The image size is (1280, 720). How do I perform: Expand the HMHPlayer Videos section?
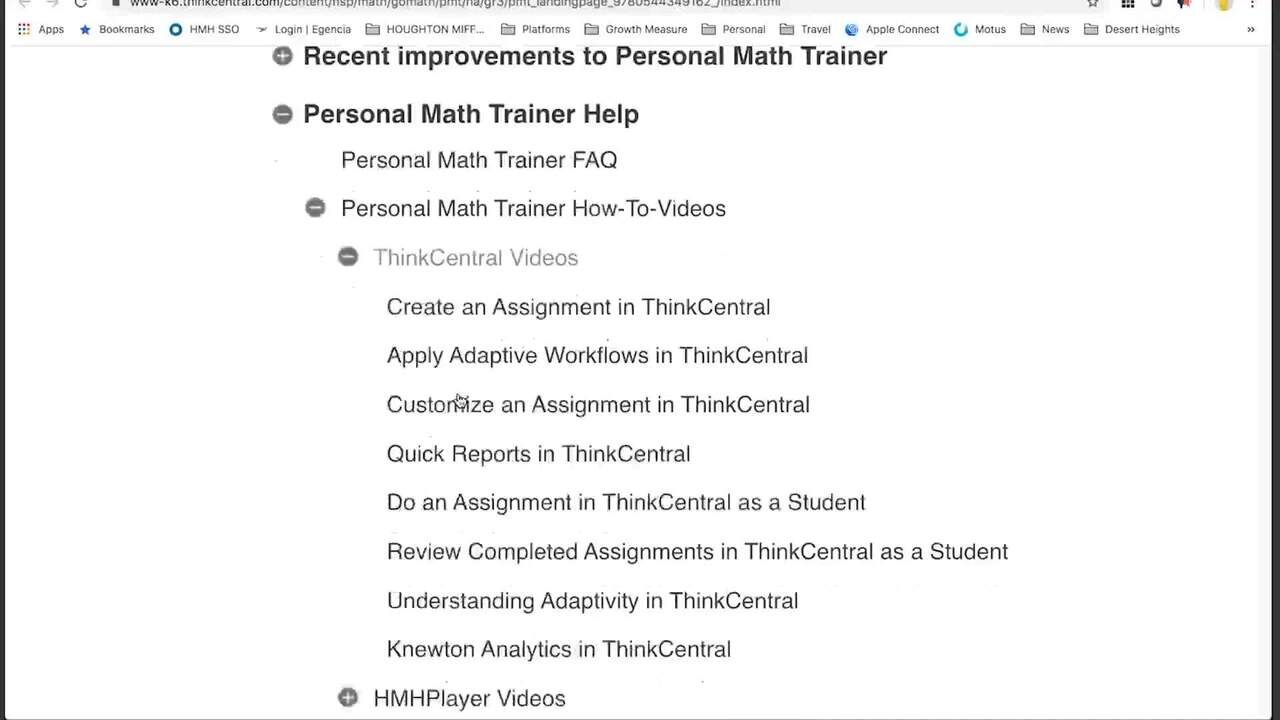(347, 697)
